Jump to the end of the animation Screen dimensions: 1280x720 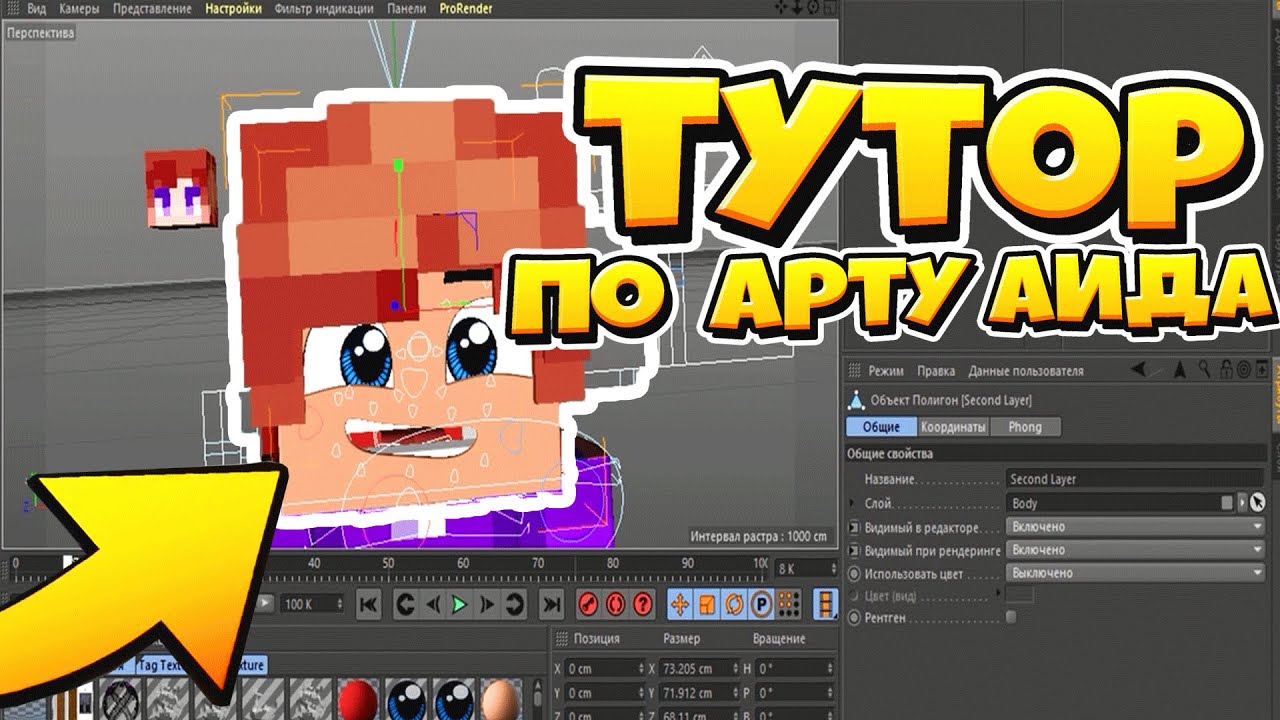coord(551,604)
